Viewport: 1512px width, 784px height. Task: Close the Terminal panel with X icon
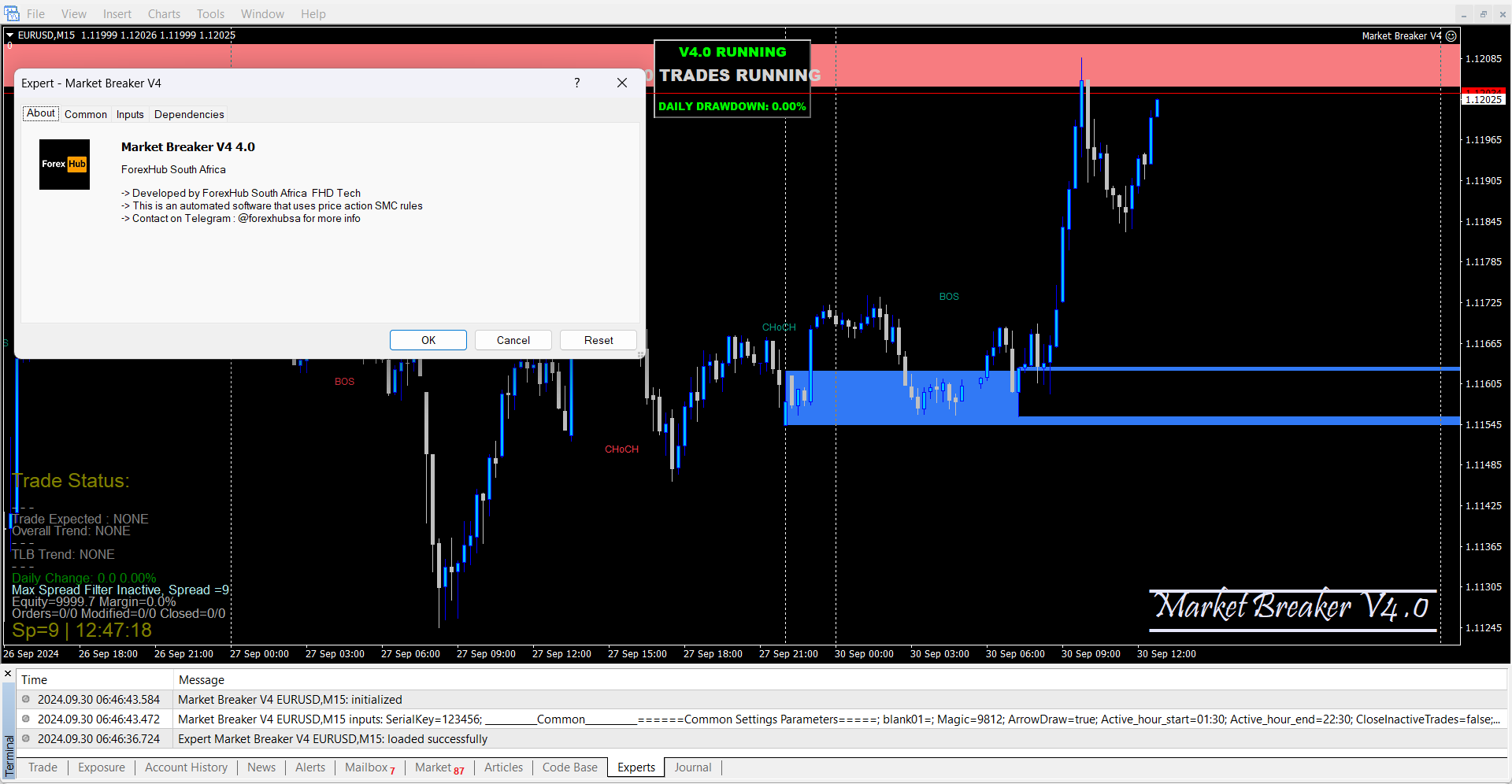8,675
